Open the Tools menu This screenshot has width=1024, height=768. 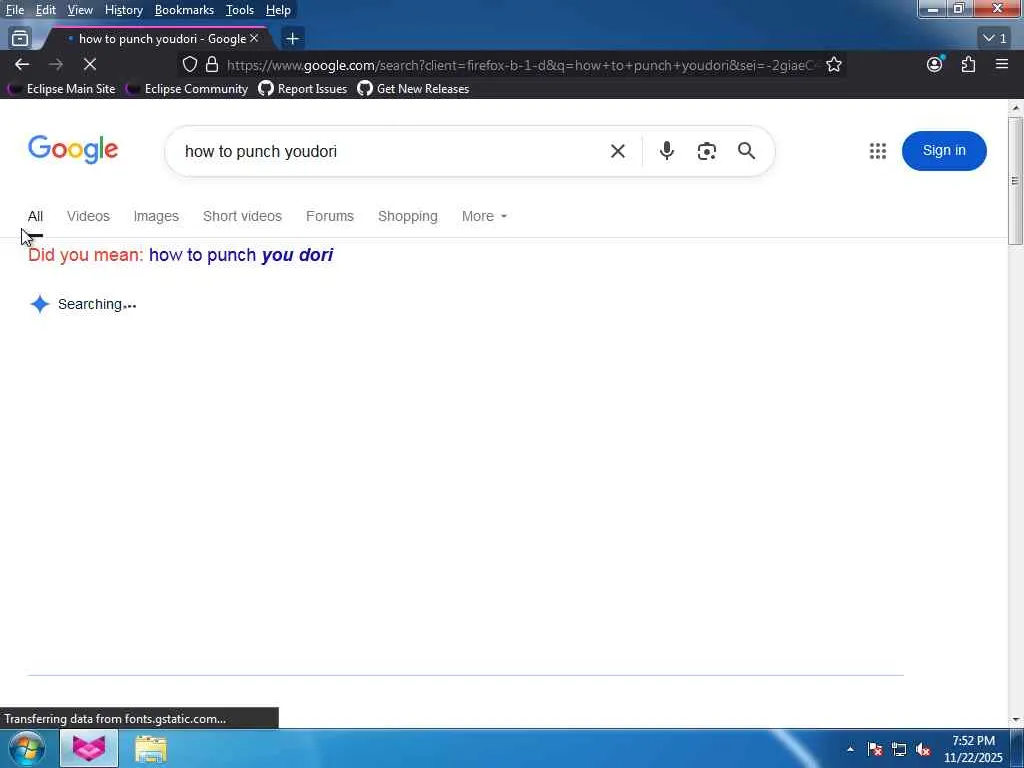(x=240, y=10)
